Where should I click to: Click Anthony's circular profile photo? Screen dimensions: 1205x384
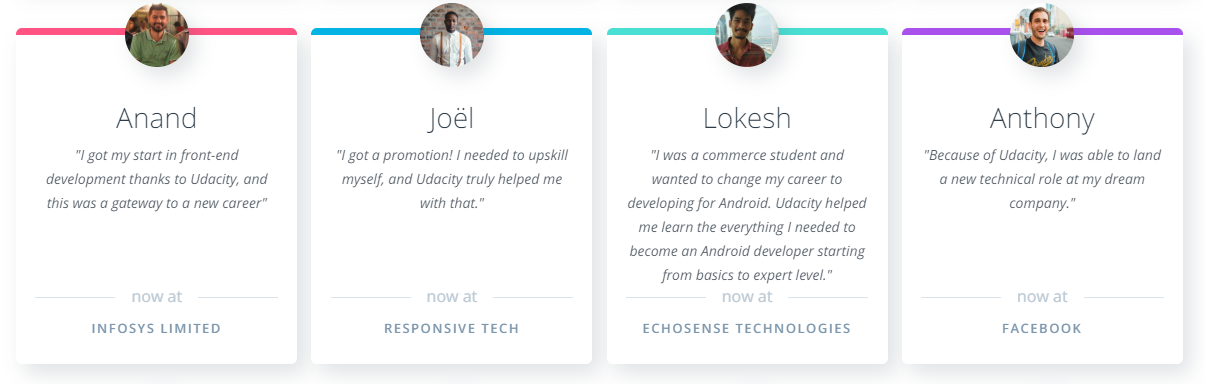click(x=1042, y=35)
